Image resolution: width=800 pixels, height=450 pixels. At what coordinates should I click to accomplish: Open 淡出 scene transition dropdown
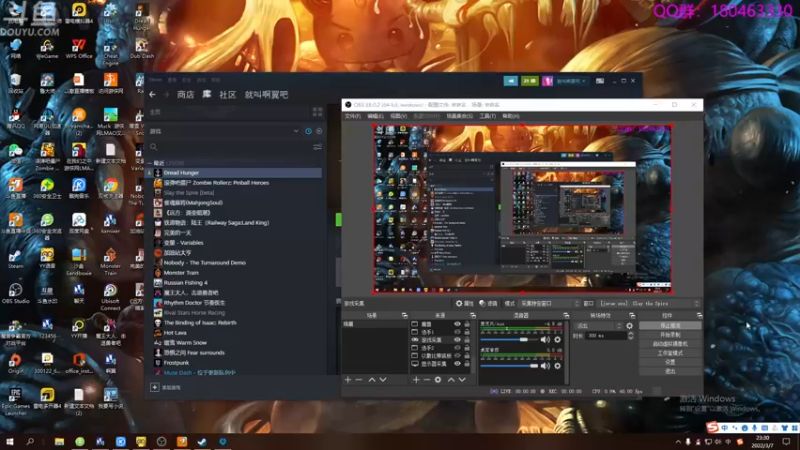598,326
